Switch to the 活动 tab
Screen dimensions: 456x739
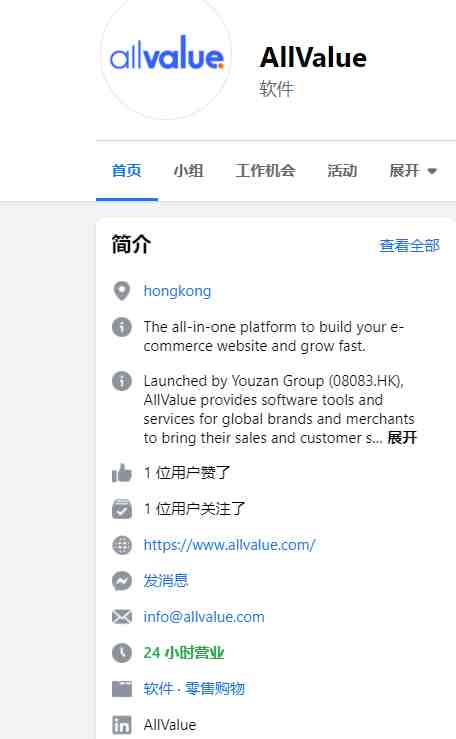(x=342, y=171)
